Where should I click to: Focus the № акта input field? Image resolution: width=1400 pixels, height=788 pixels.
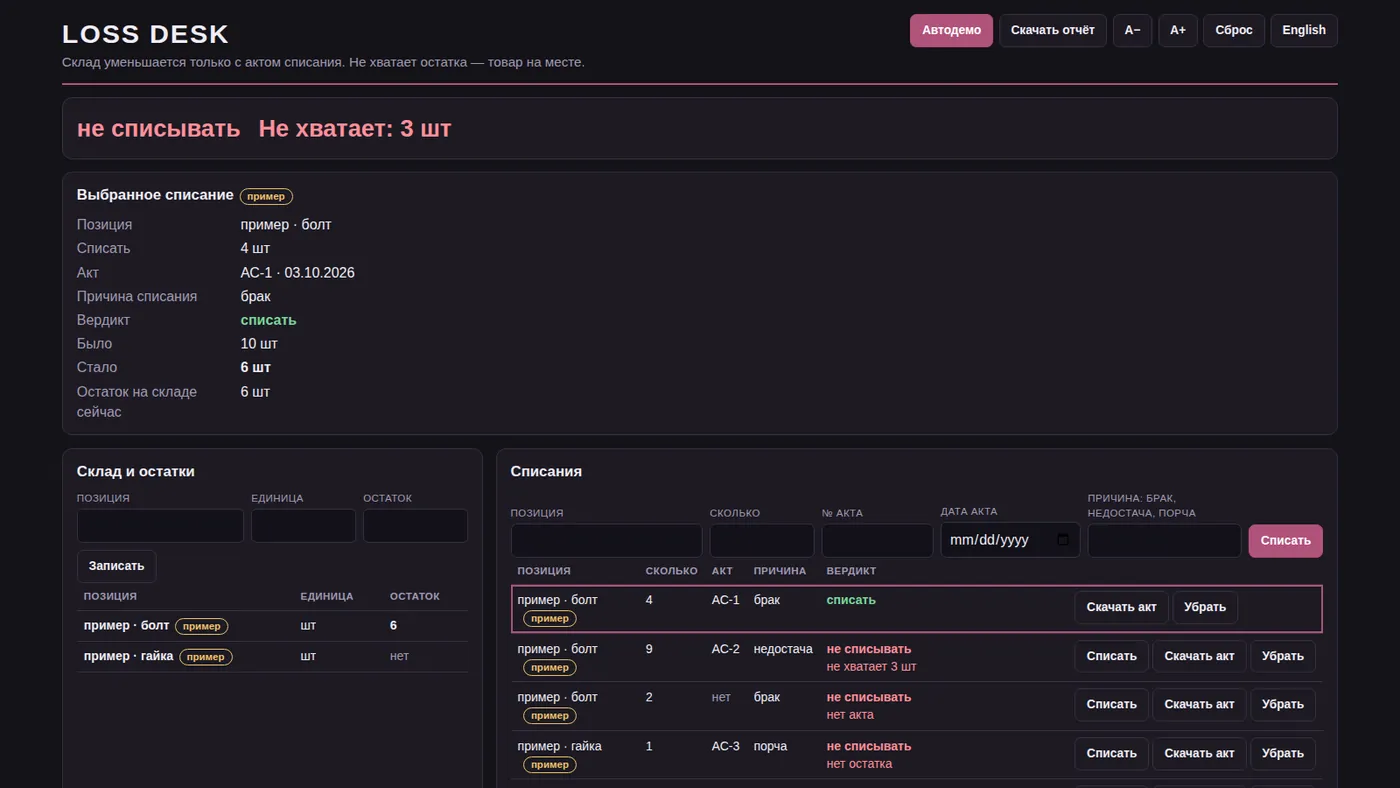877,541
